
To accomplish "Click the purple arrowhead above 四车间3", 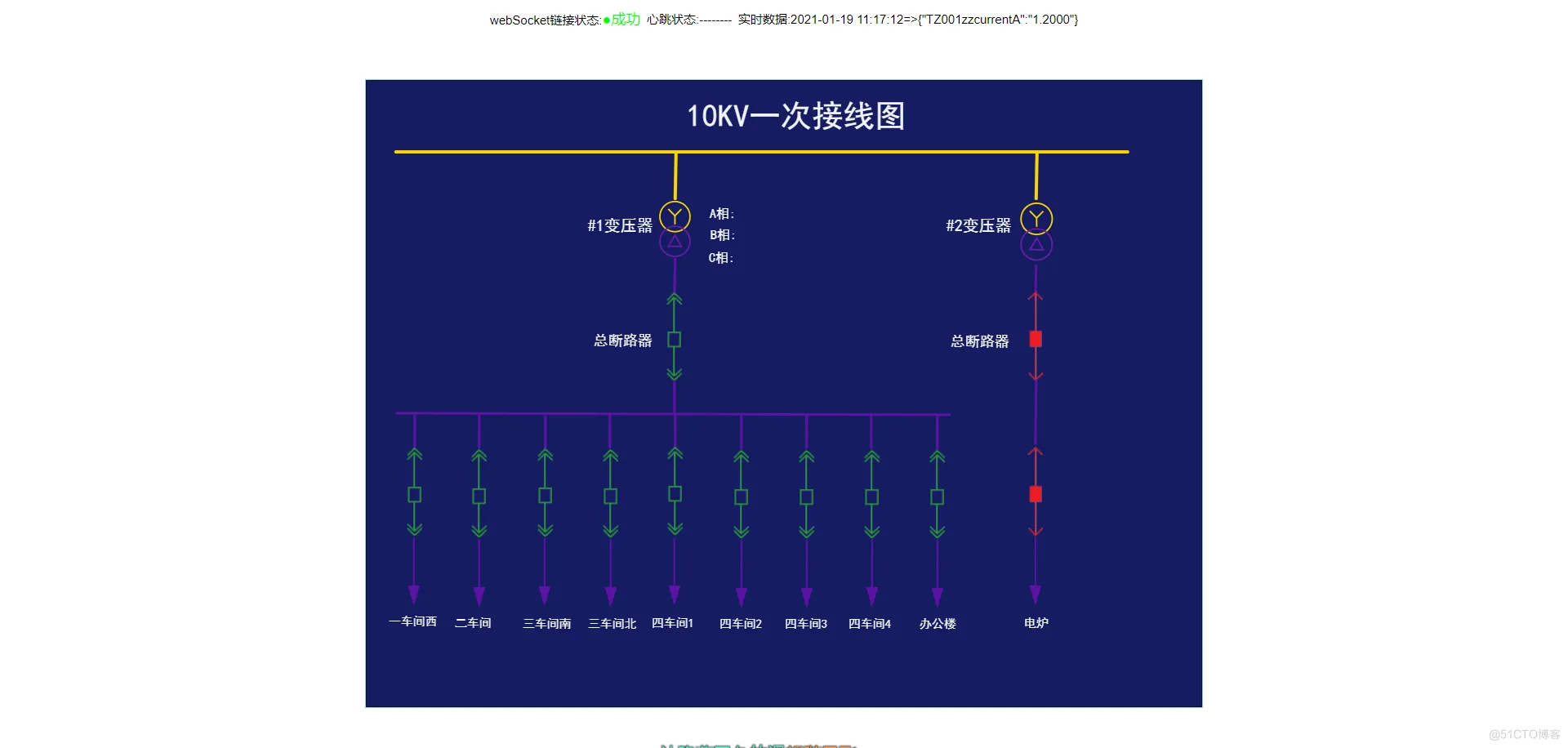I will [x=807, y=596].
